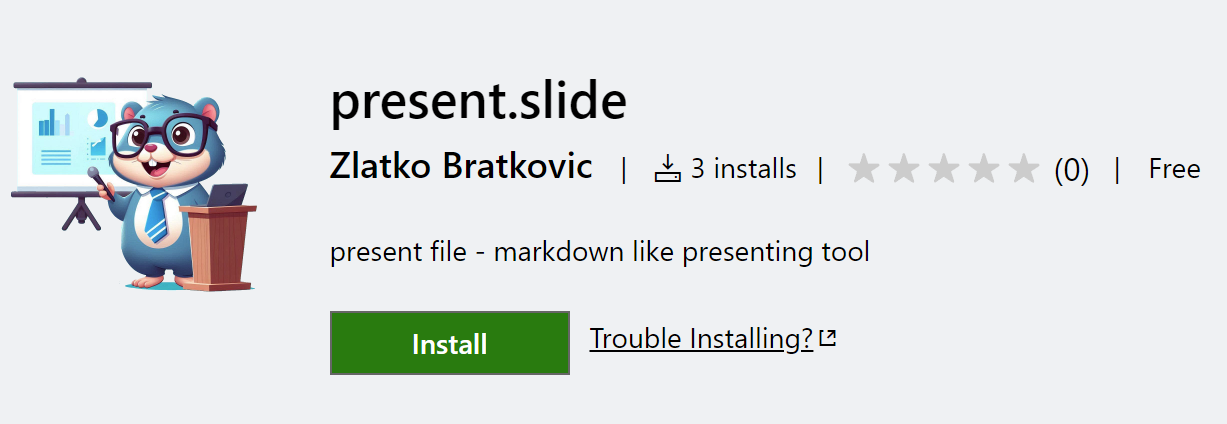Click the mascot's glasses in the logo

162,137
